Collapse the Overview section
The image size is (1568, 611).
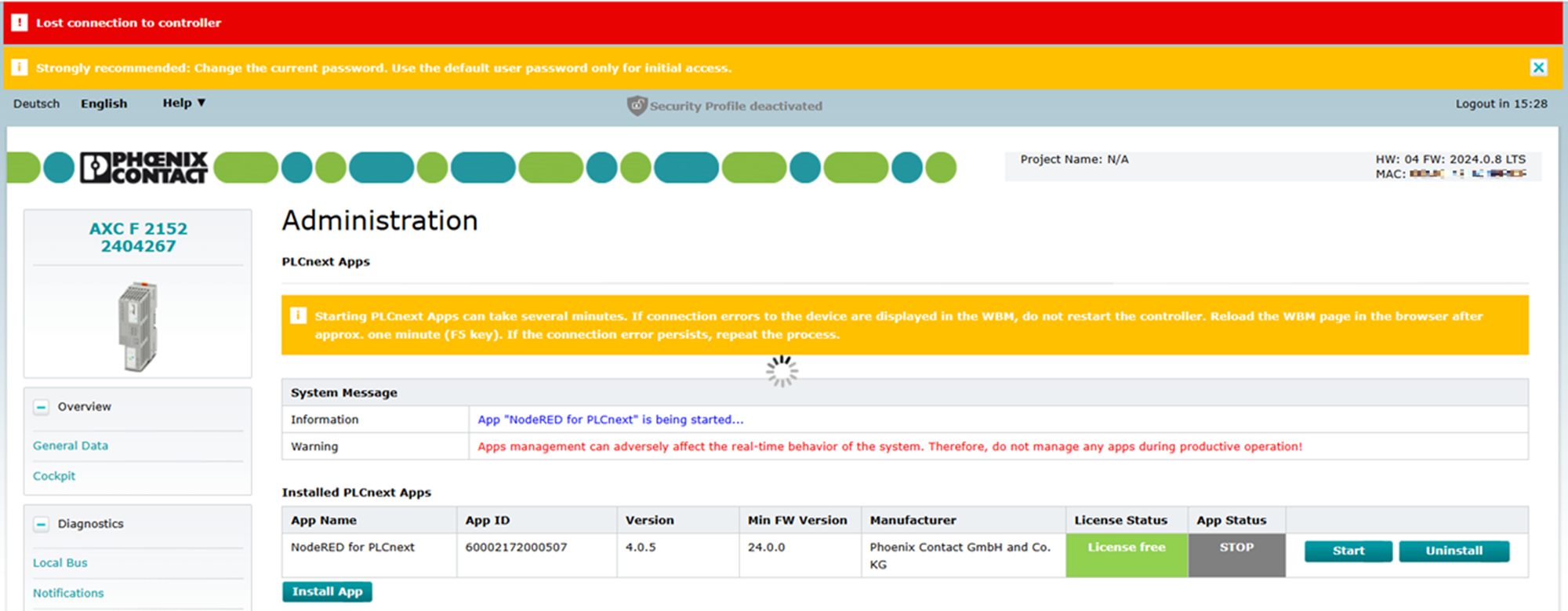pyautogui.click(x=42, y=407)
